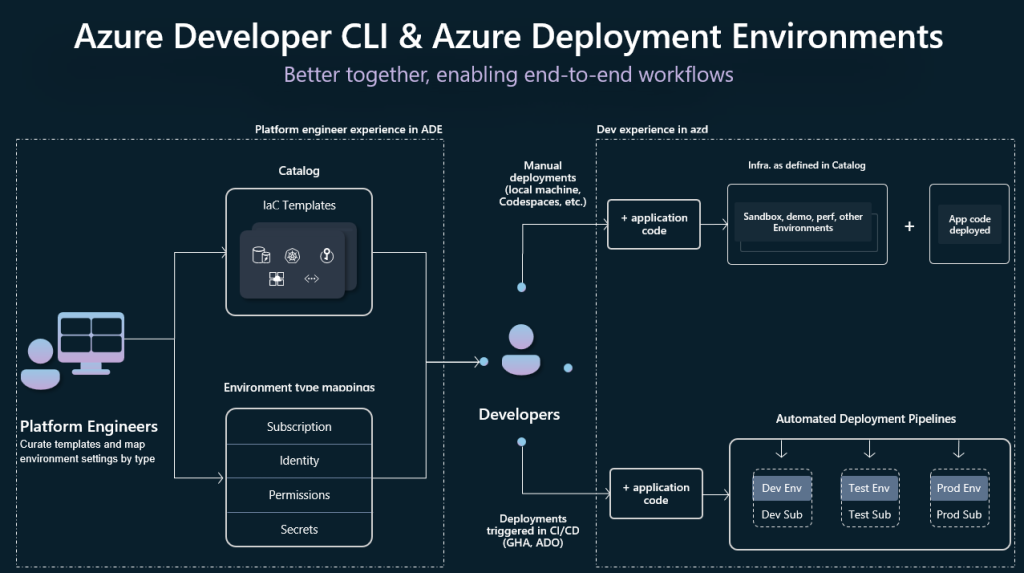The width and height of the screenshot is (1024, 573).
Task: Click the plus sign before App code deployed
Action: 909,226
